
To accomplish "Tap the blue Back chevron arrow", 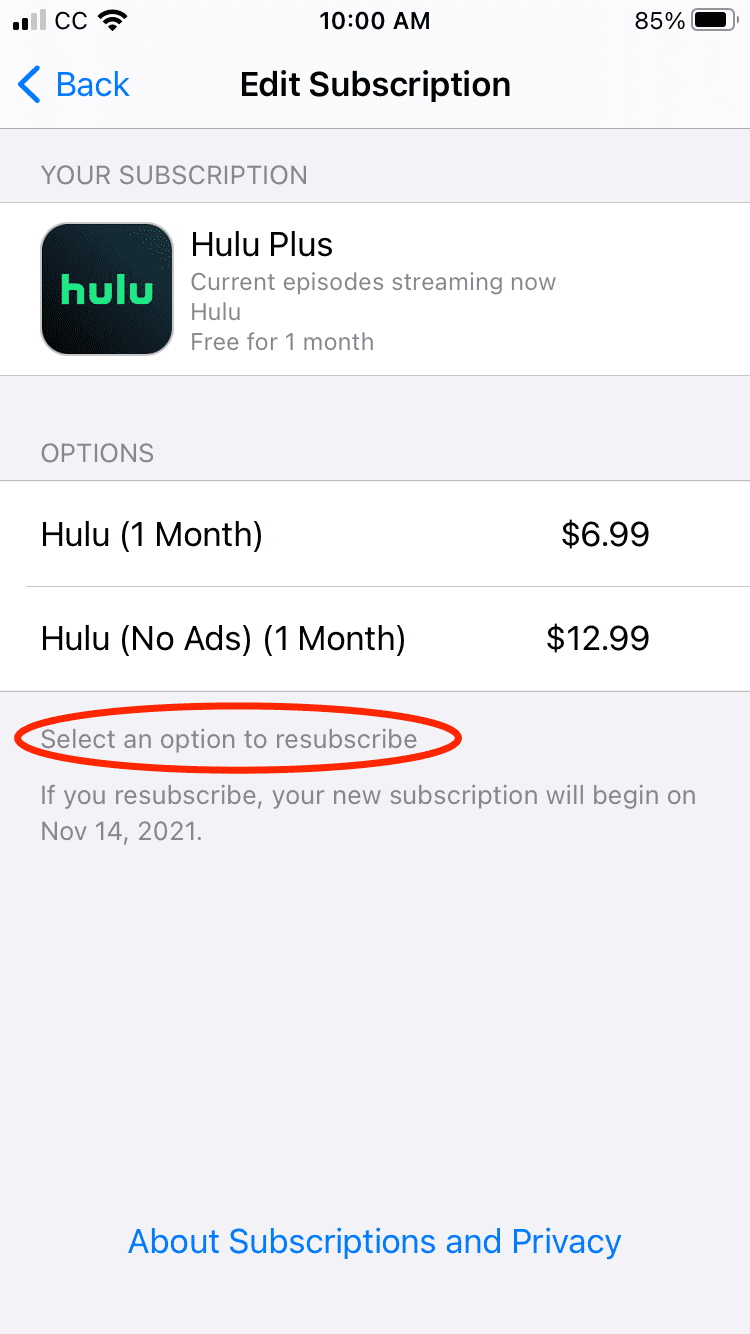I will pyautogui.click(x=29, y=85).
